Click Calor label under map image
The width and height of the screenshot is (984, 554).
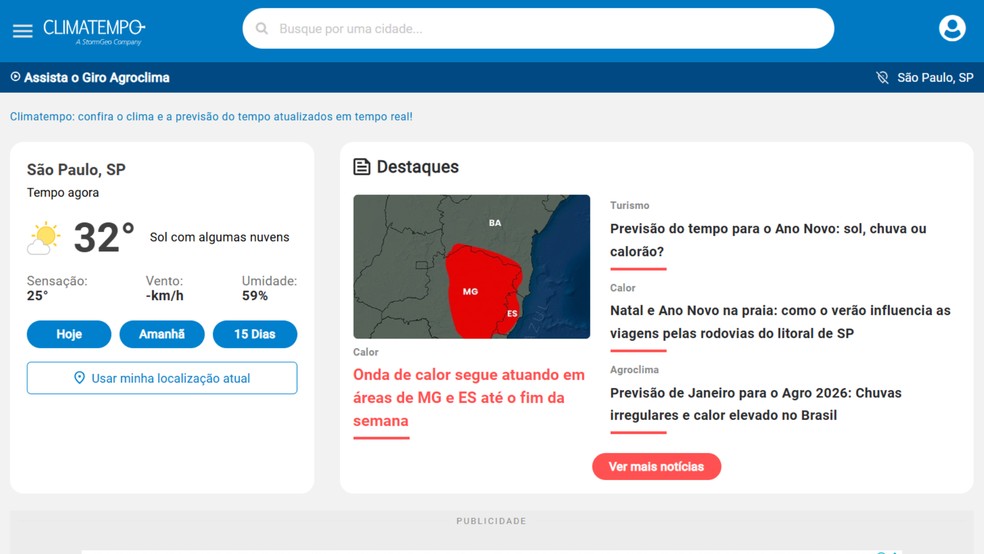click(366, 353)
